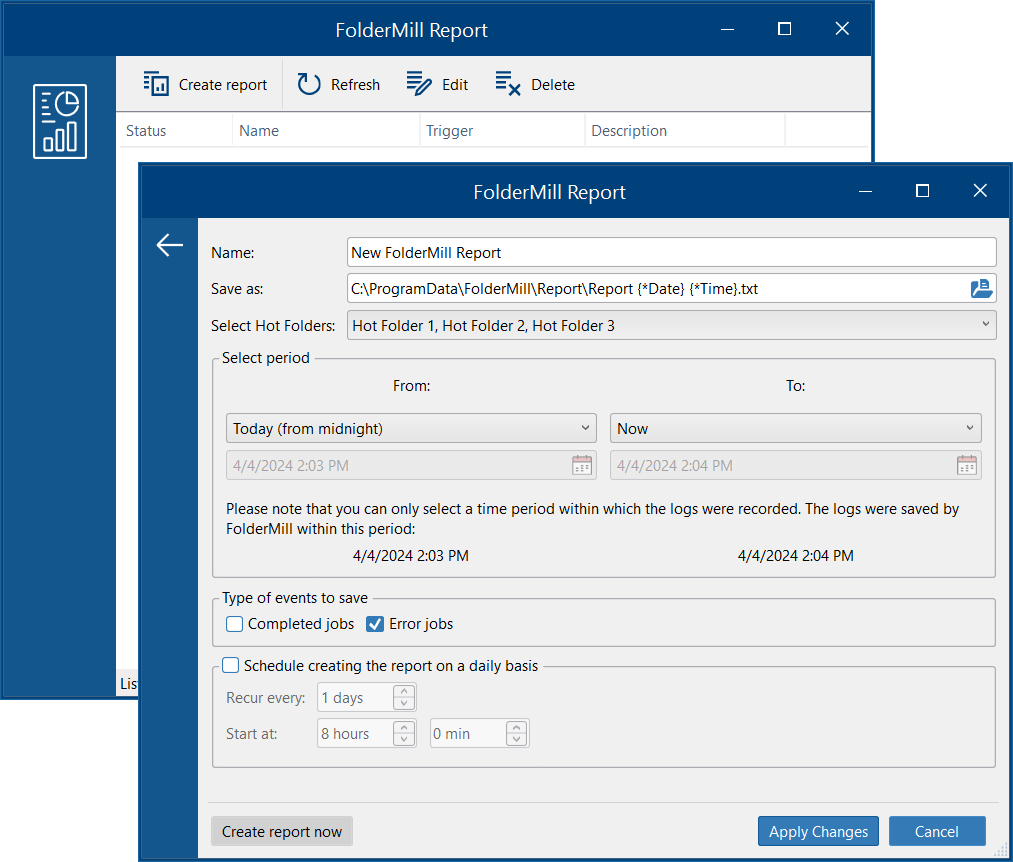Viewport: 1013px width, 862px height.
Task: Click Refresh in the back window toolbar
Action: [x=339, y=85]
